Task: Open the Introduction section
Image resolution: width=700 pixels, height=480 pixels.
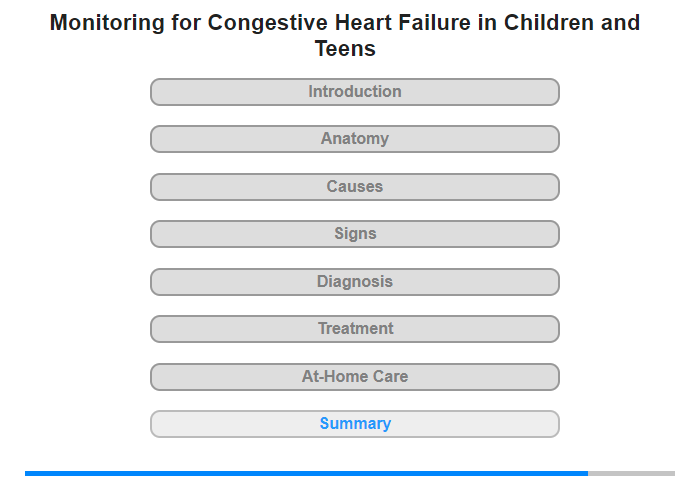Action: click(354, 92)
